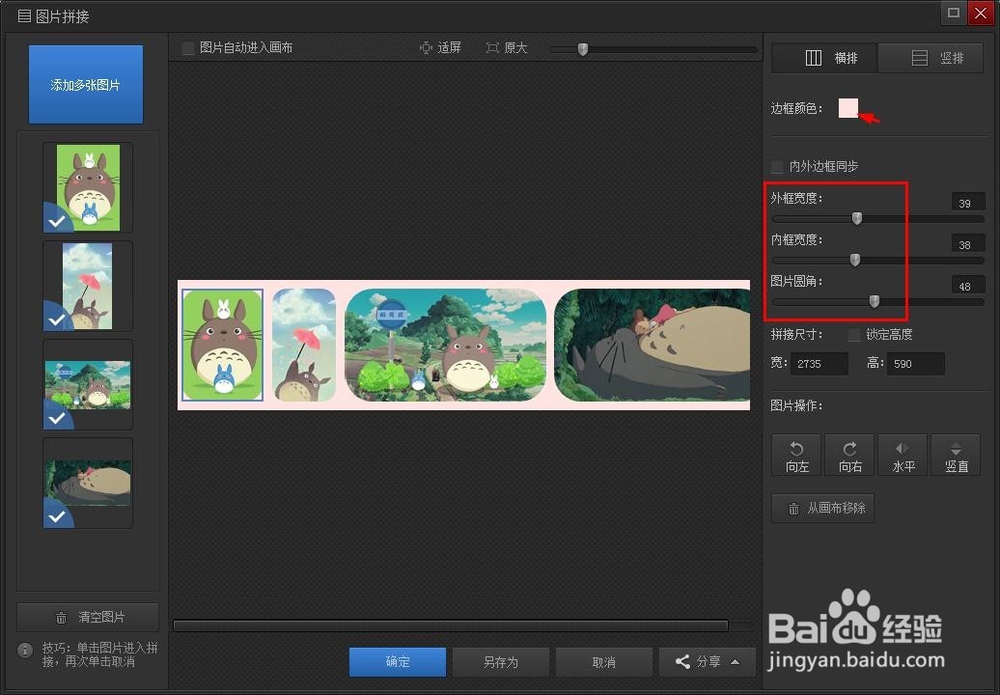Rotate image right with 向右
Screen dimensions: 1000x695
click(x=850, y=455)
